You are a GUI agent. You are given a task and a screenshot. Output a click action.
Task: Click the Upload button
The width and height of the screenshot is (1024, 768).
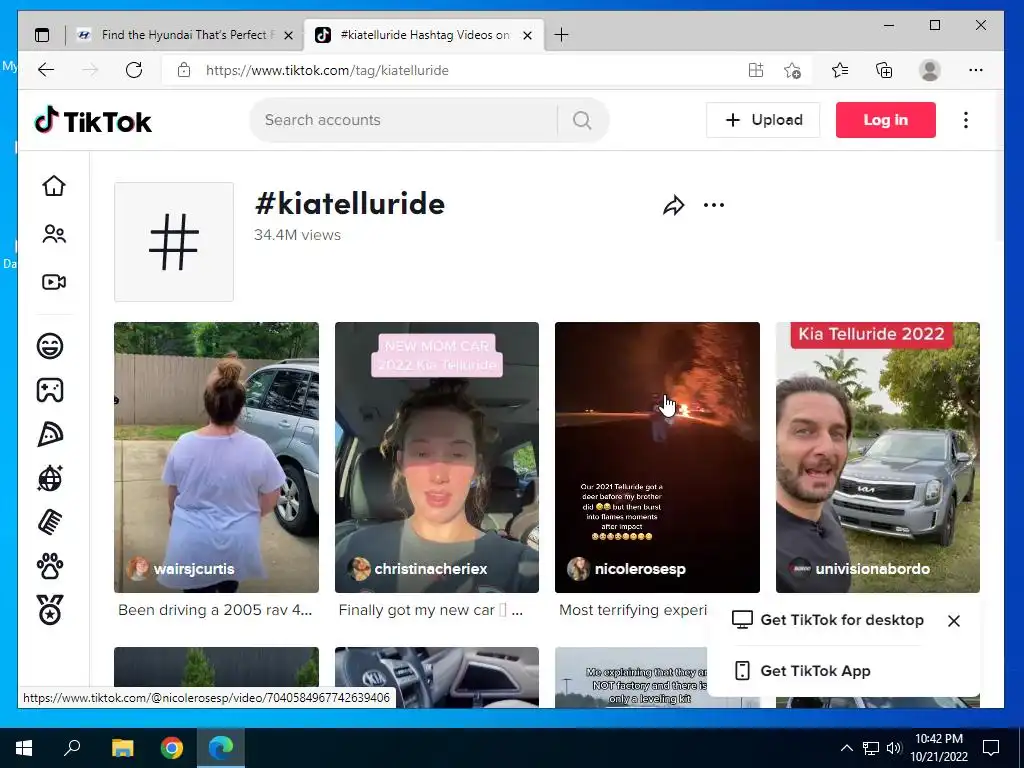pos(763,120)
